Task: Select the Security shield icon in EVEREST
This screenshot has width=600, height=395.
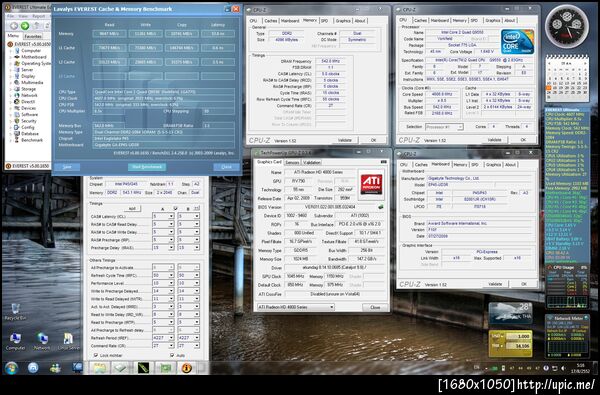Action: pos(17,121)
